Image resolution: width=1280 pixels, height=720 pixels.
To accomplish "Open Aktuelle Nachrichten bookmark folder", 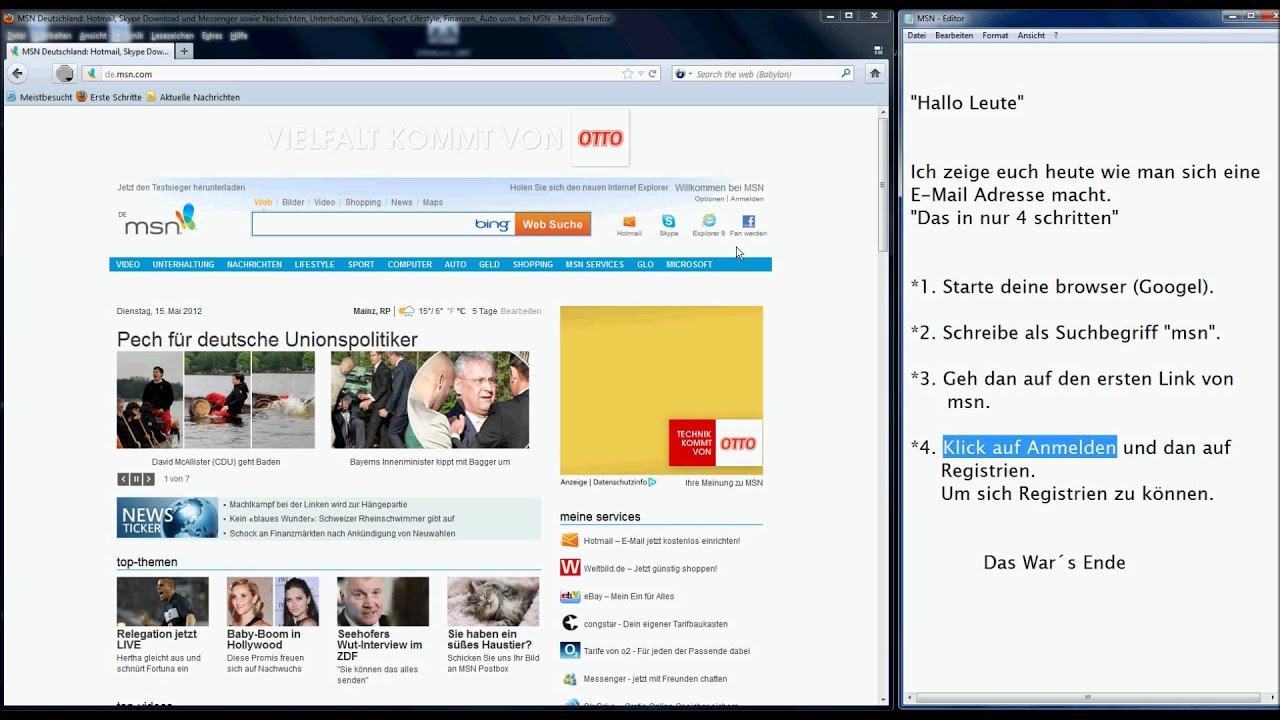I will pos(193,97).
